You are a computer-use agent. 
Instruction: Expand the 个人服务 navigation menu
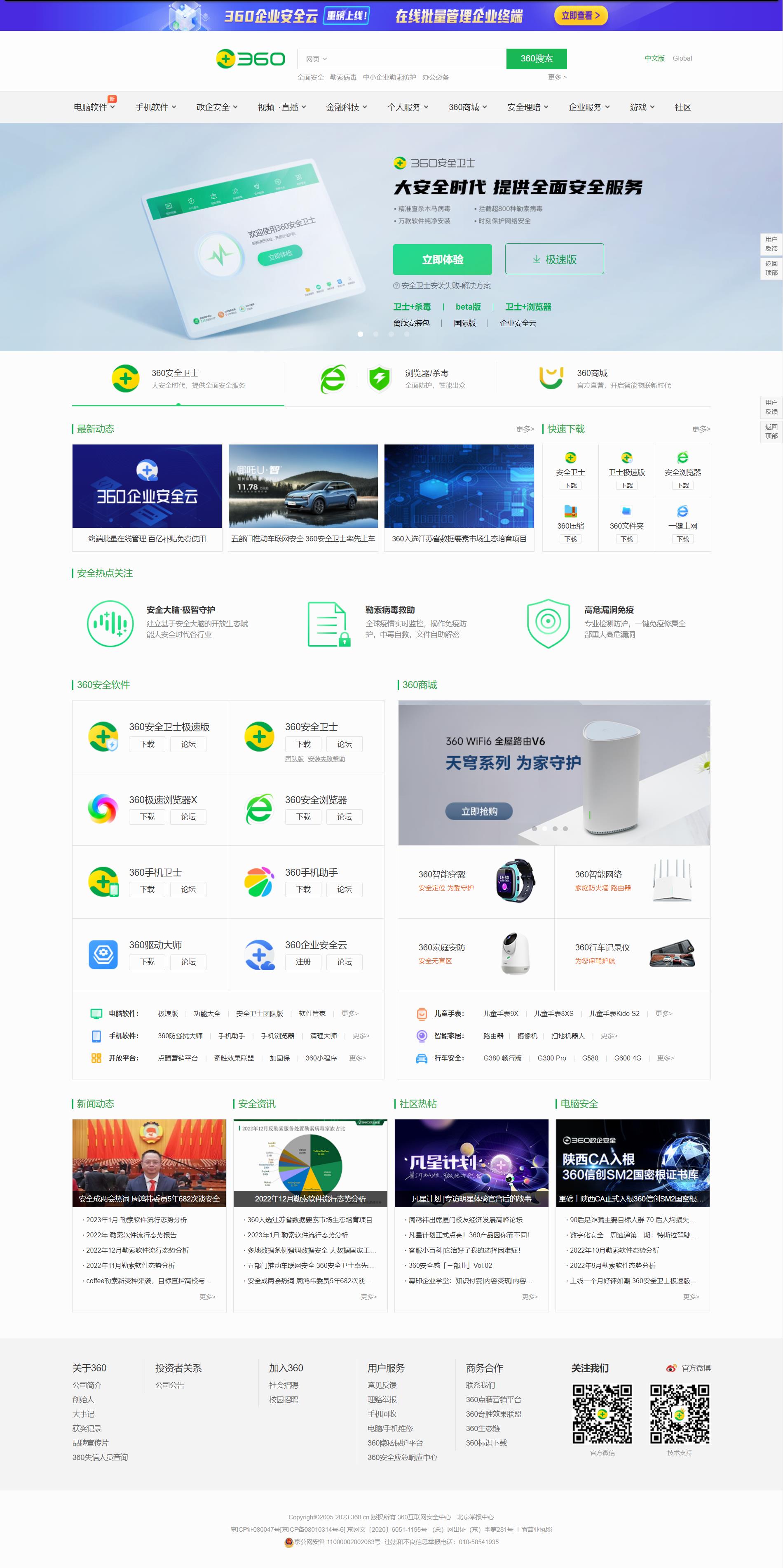pyautogui.click(x=408, y=107)
